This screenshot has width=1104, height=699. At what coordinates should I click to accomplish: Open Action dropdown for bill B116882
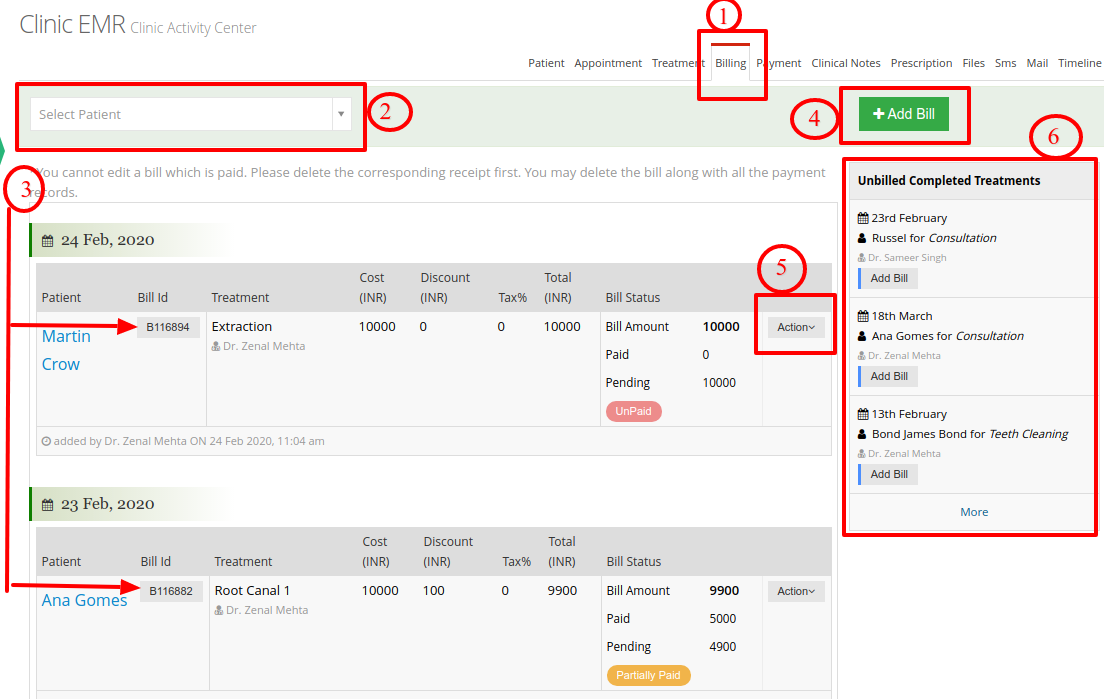coord(796,591)
